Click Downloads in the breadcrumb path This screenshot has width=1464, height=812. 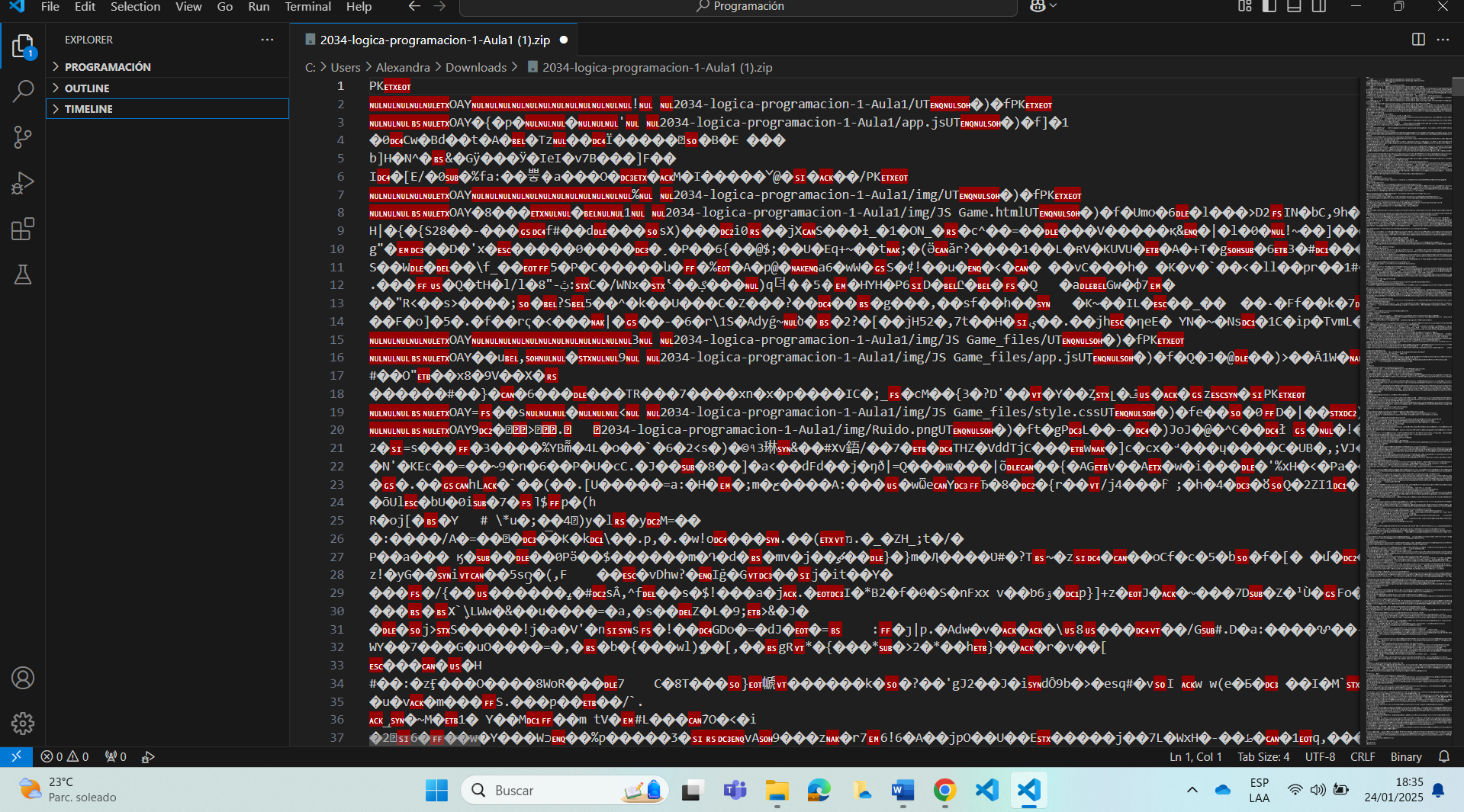[x=476, y=67]
